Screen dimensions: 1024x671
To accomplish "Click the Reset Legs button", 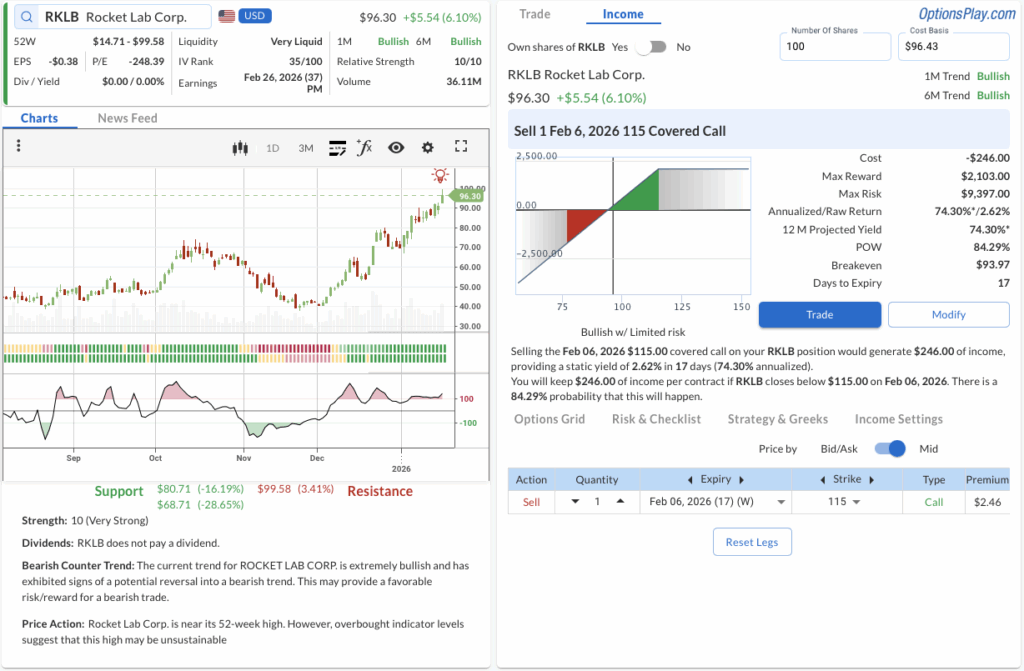I will (x=752, y=542).
